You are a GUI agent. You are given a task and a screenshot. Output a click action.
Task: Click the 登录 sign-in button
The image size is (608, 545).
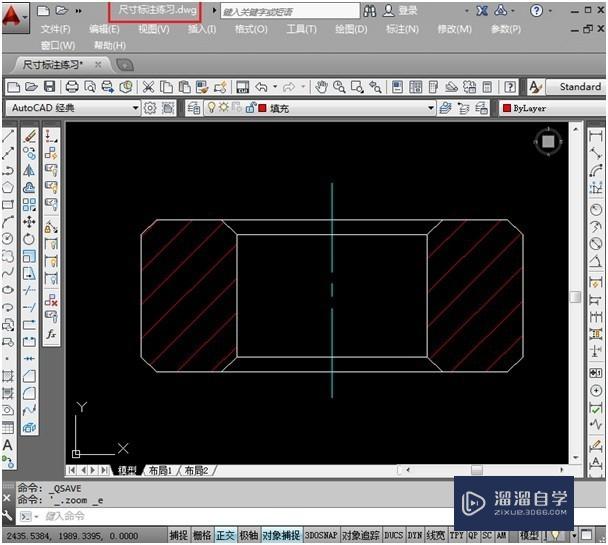click(401, 11)
